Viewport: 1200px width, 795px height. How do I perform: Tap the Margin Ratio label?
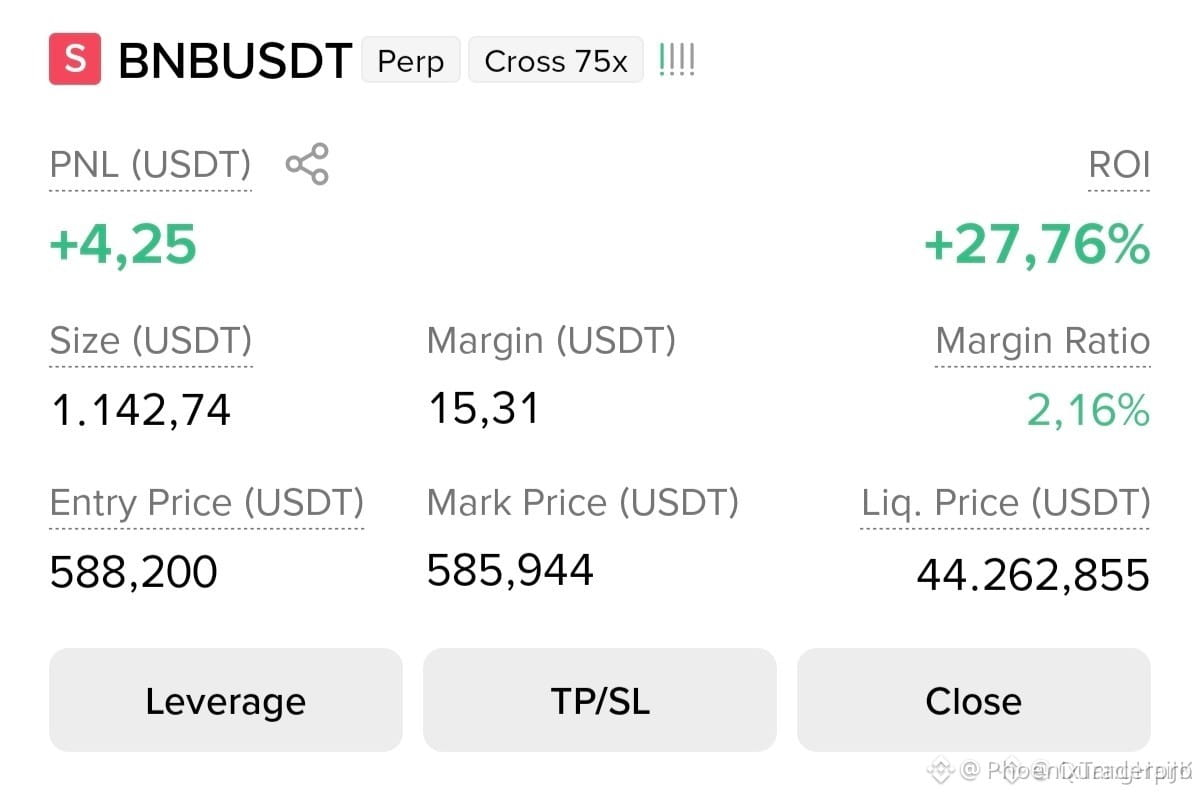click(x=1043, y=341)
